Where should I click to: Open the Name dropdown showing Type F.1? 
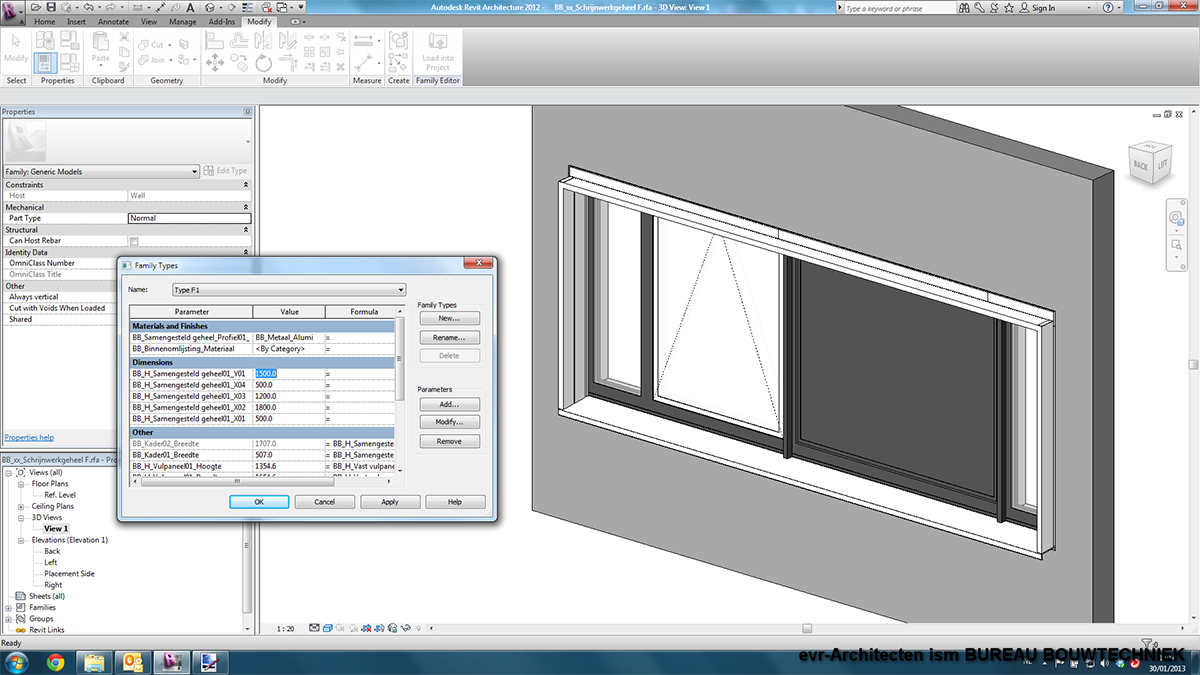tap(288, 290)
